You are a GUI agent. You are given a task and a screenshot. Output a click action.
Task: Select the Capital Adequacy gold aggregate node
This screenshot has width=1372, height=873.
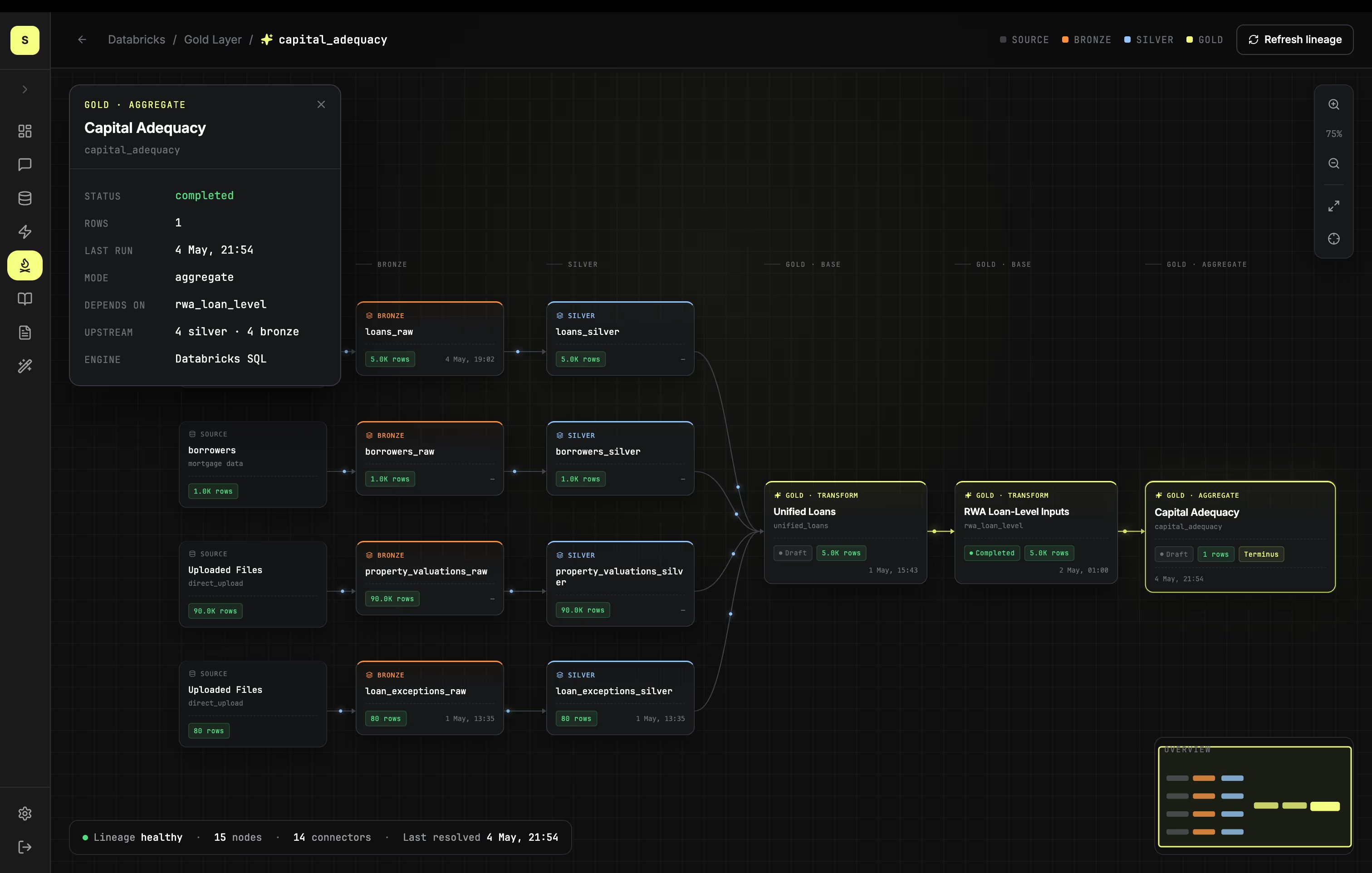point(1240,537)
